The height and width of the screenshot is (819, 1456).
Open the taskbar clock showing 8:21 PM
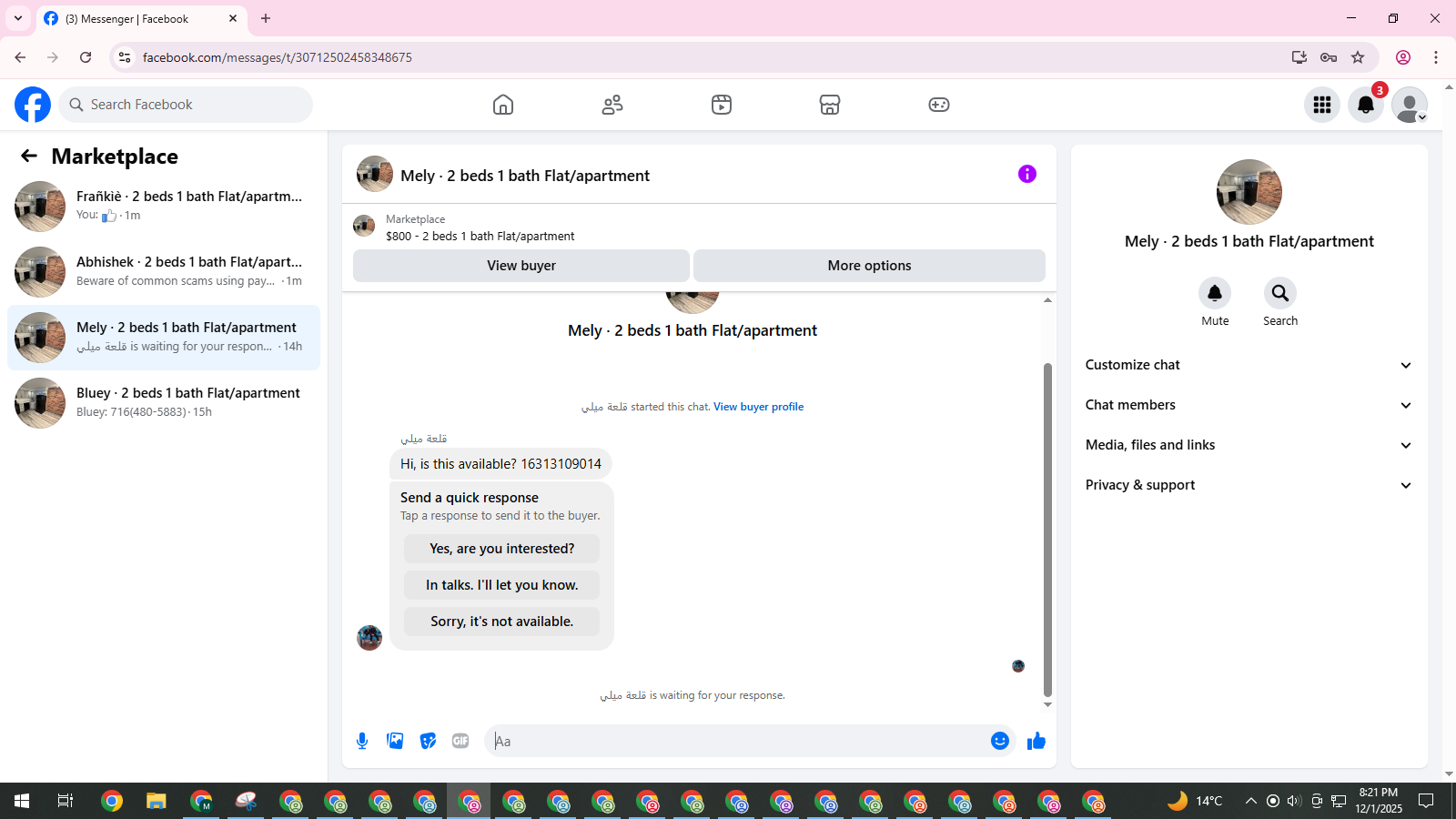pyautogui.click(x=1379, y=801)
